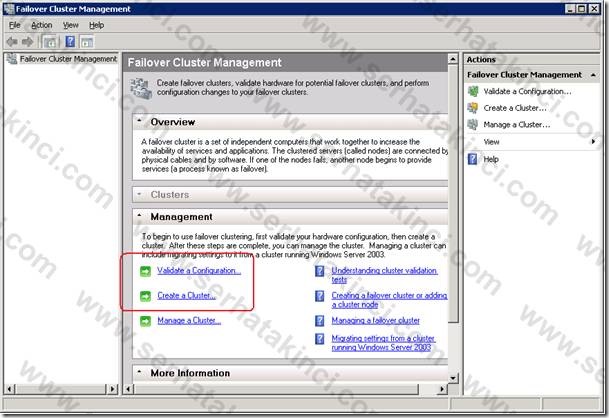Click the title bar application icon

[9, 9]
